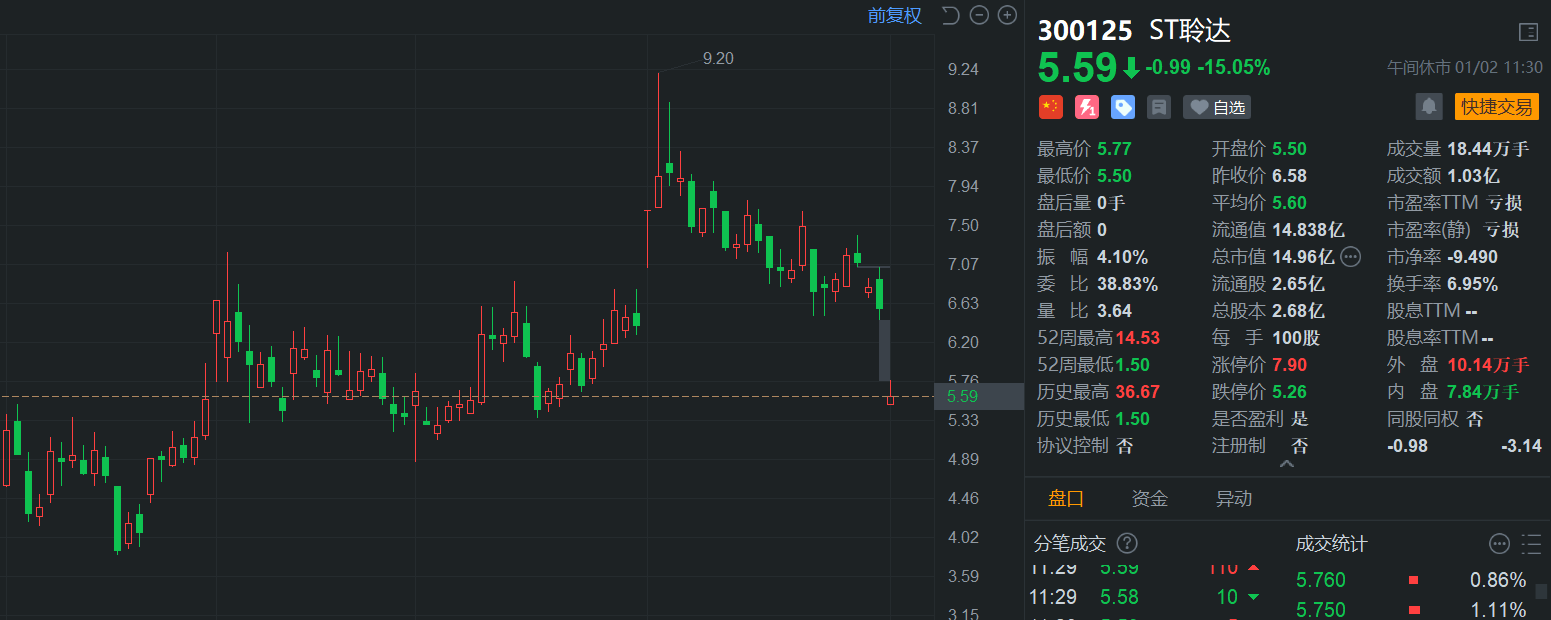This screenshot has height=620, width=1551.
Task: Click the ellipsis next to 总市值
Action: [1350, 257]
